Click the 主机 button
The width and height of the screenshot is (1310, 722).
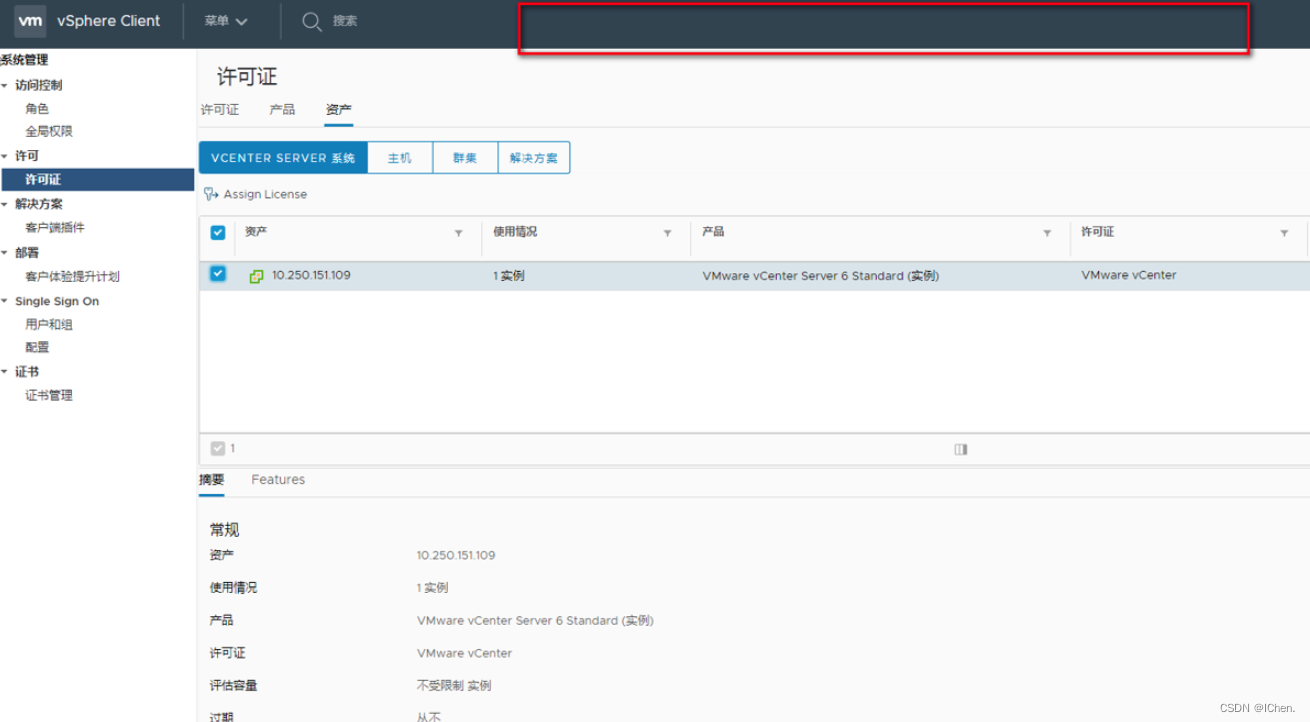[x=399, y=157]
